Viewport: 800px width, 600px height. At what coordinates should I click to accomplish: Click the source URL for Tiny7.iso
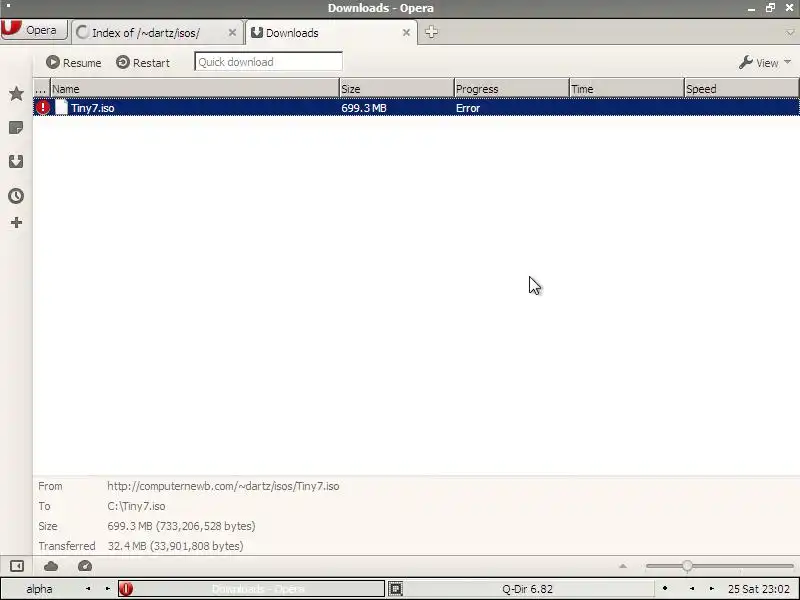pyautogui.click(x=223, y=486)
